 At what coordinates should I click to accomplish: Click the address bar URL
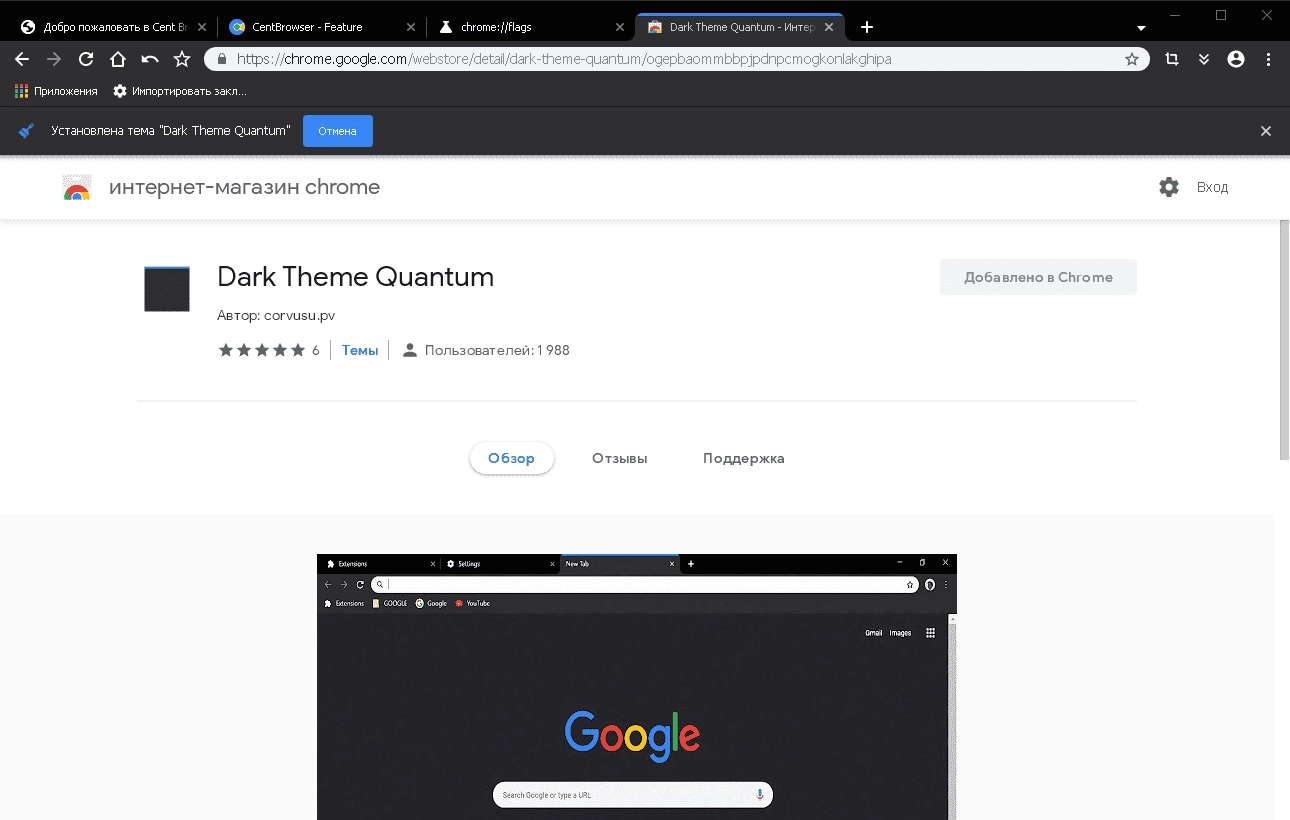[564, 59]
